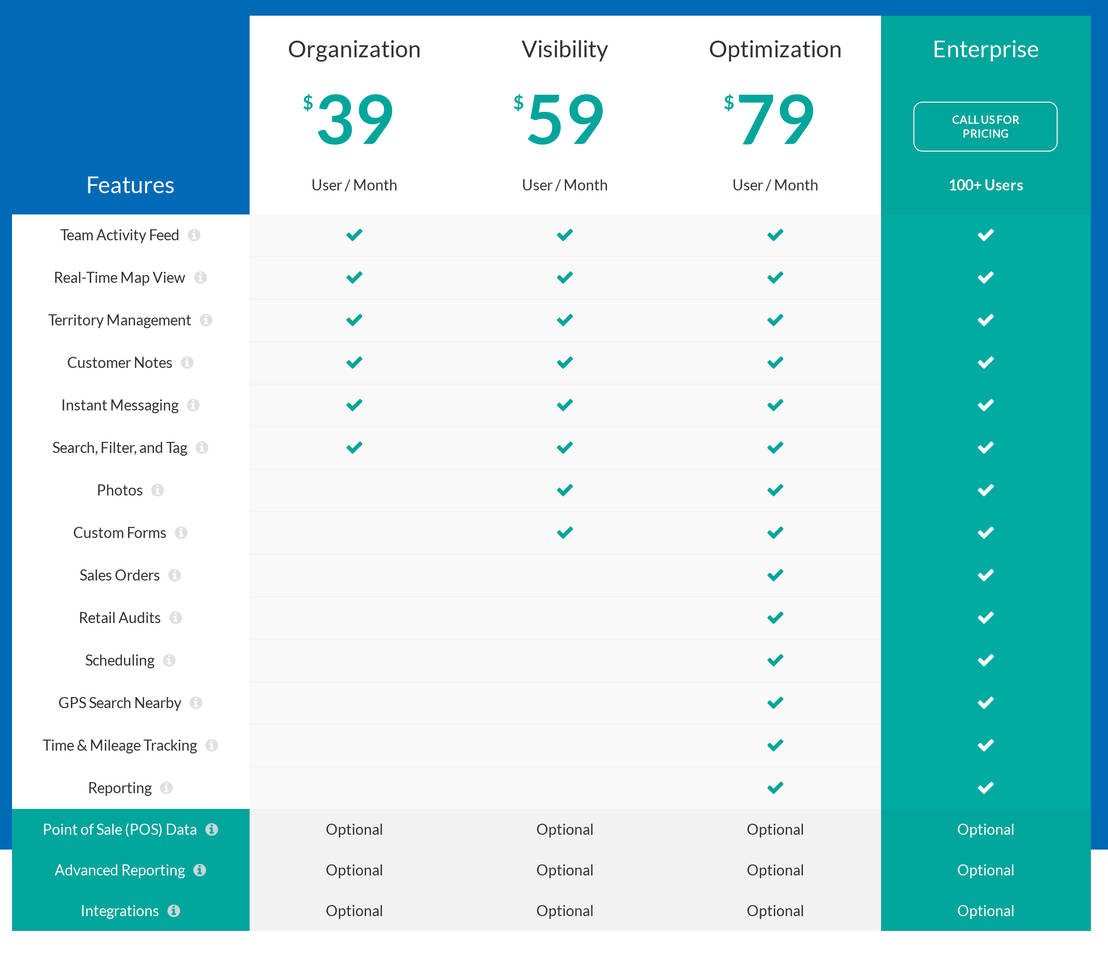1108x954 pixels.
Task: Click the 100+ Users label
Action: click(x=986, y=185)
